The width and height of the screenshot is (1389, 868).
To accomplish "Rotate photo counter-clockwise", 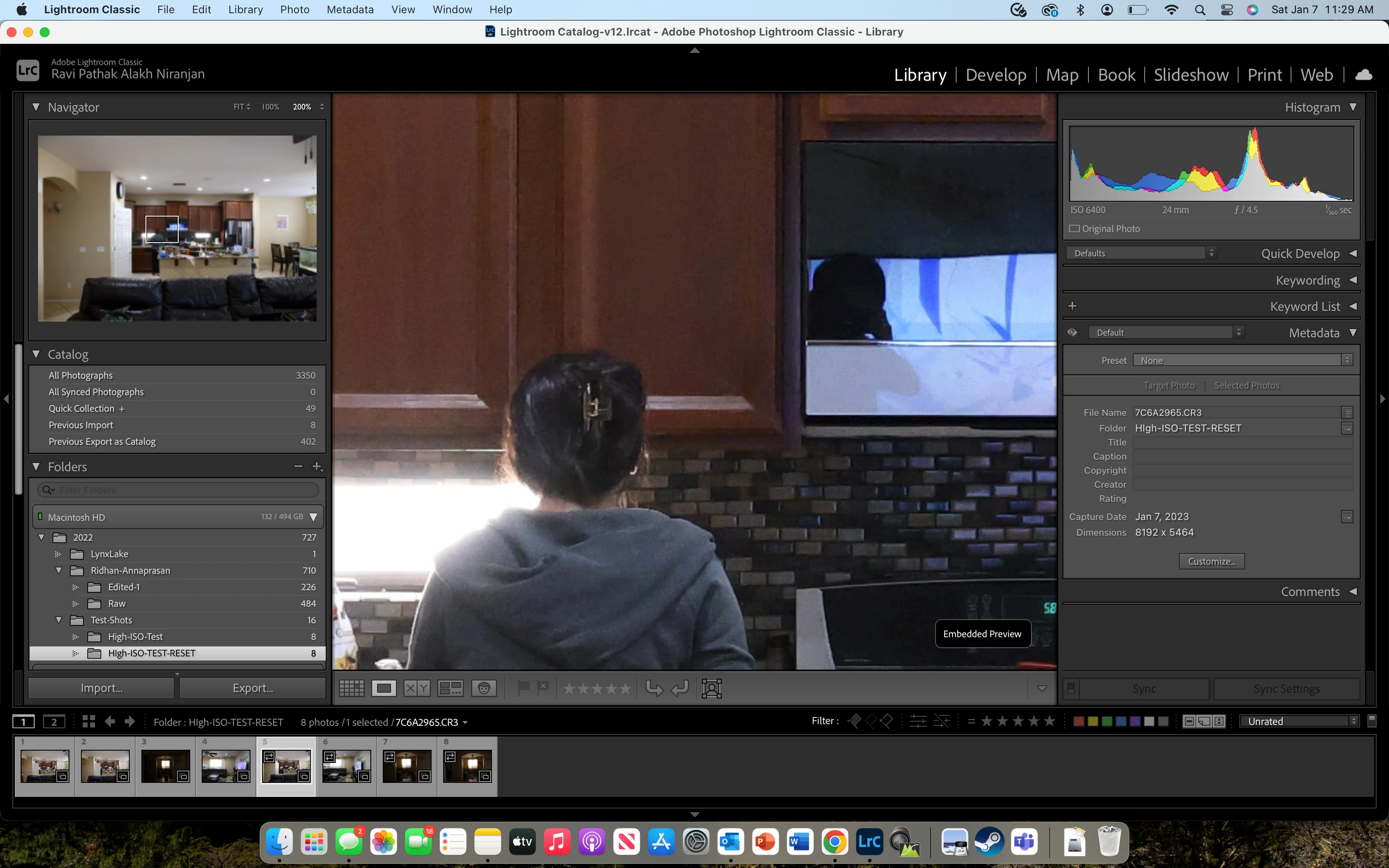I will point(654,688).
